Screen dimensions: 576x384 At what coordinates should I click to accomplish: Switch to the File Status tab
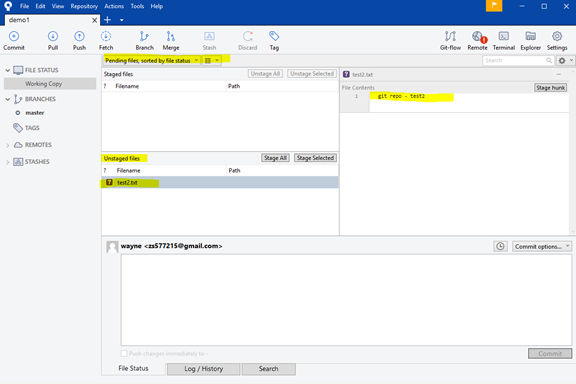pos(133,369)
